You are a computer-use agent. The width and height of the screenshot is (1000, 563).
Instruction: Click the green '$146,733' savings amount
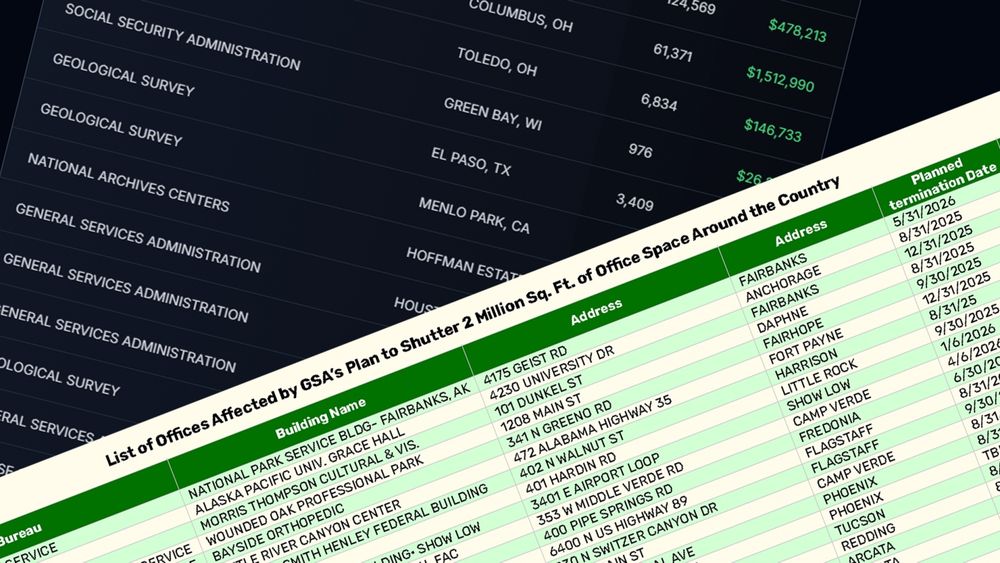(772, 129)
